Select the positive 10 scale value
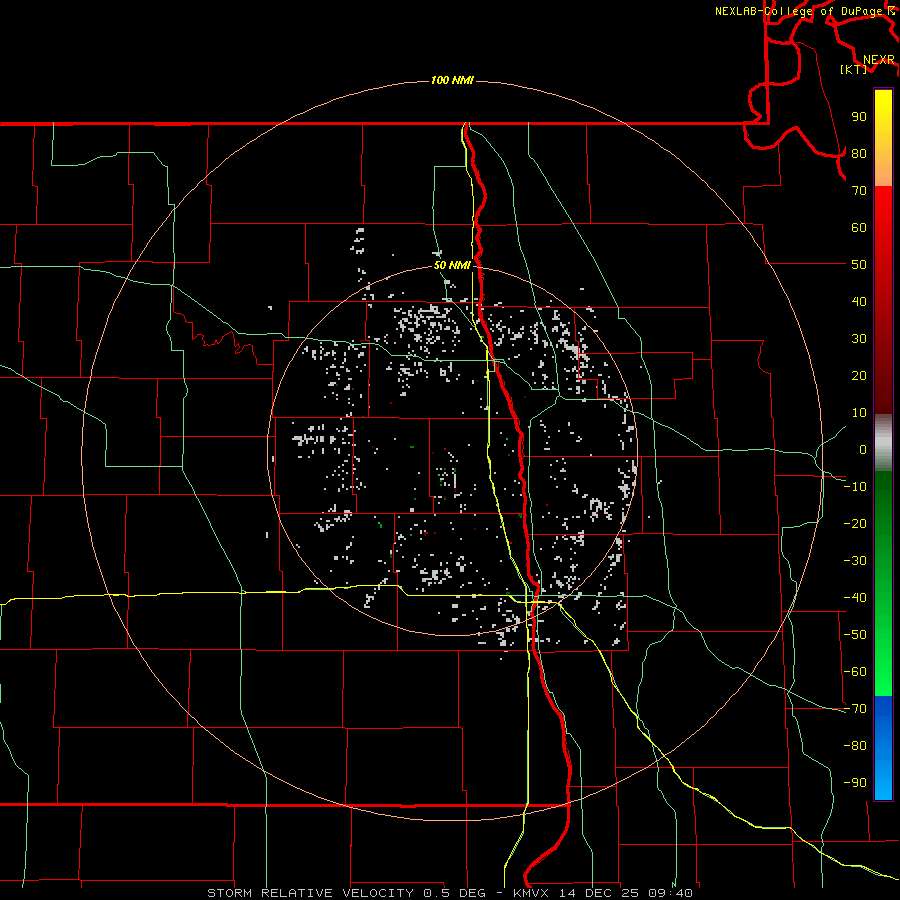 859,413
